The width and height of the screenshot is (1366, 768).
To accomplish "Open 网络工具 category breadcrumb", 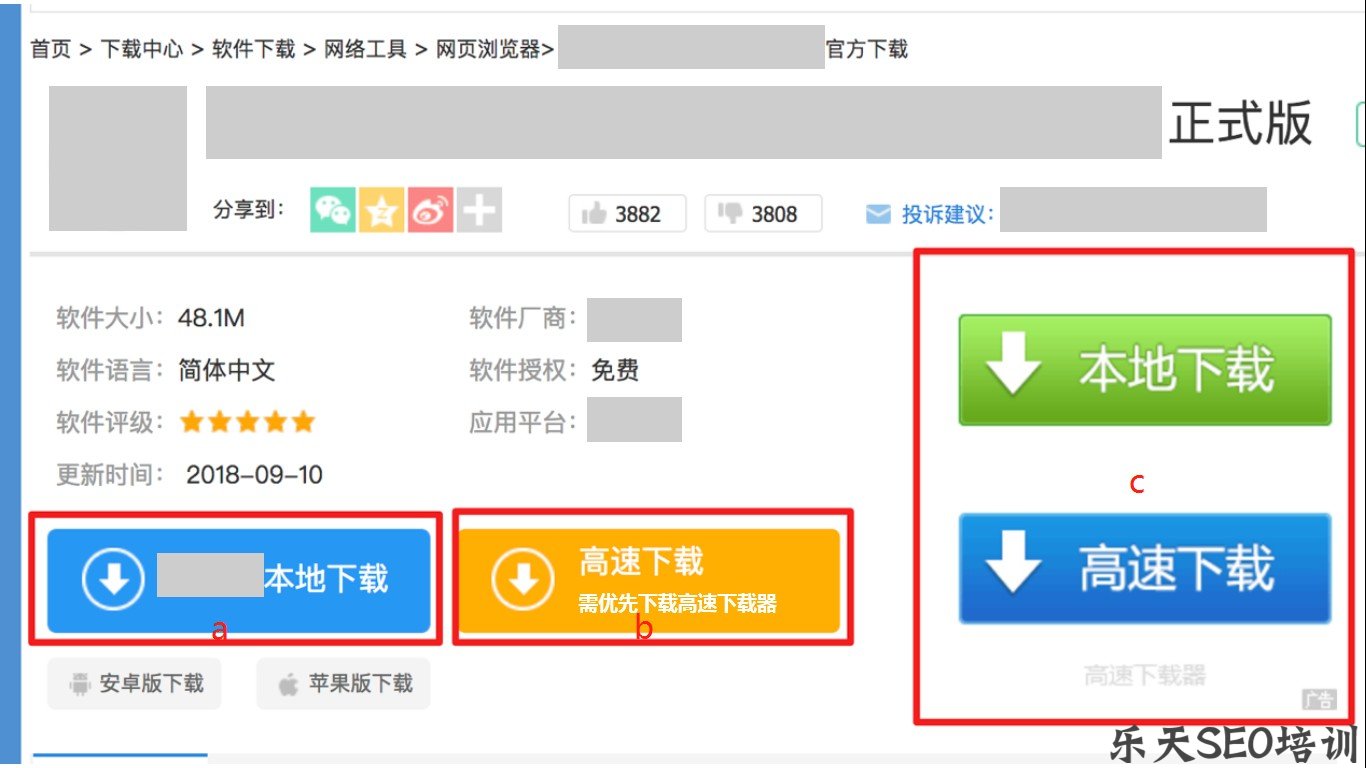I will point(365,49).
